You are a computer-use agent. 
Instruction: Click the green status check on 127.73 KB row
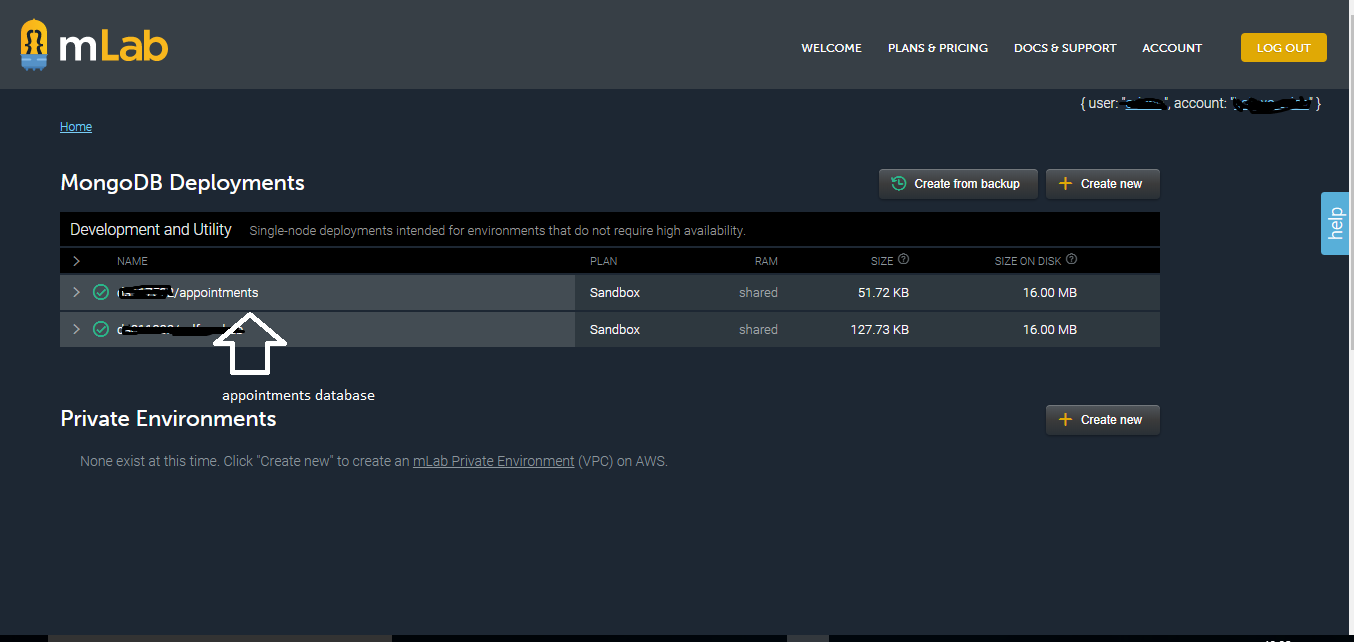[x=101, y=329]
